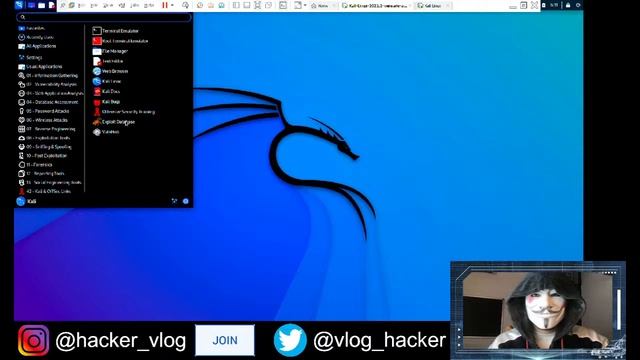Open Terminal Emulator from the menu
Image resolution: width=640 pixels, height=360 pixels.
pyautogui.click(x=116, y=31)
